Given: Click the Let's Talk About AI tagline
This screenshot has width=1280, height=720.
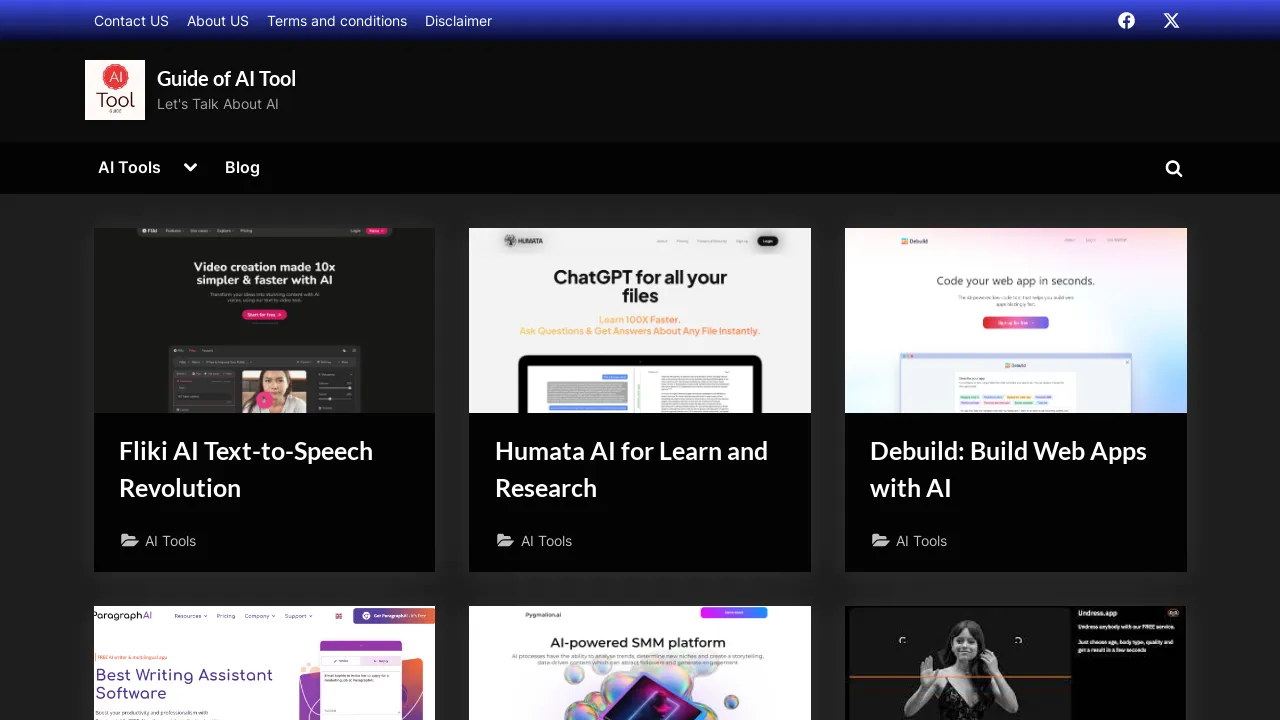Looking at the screenshot, I should pos(218,104).
